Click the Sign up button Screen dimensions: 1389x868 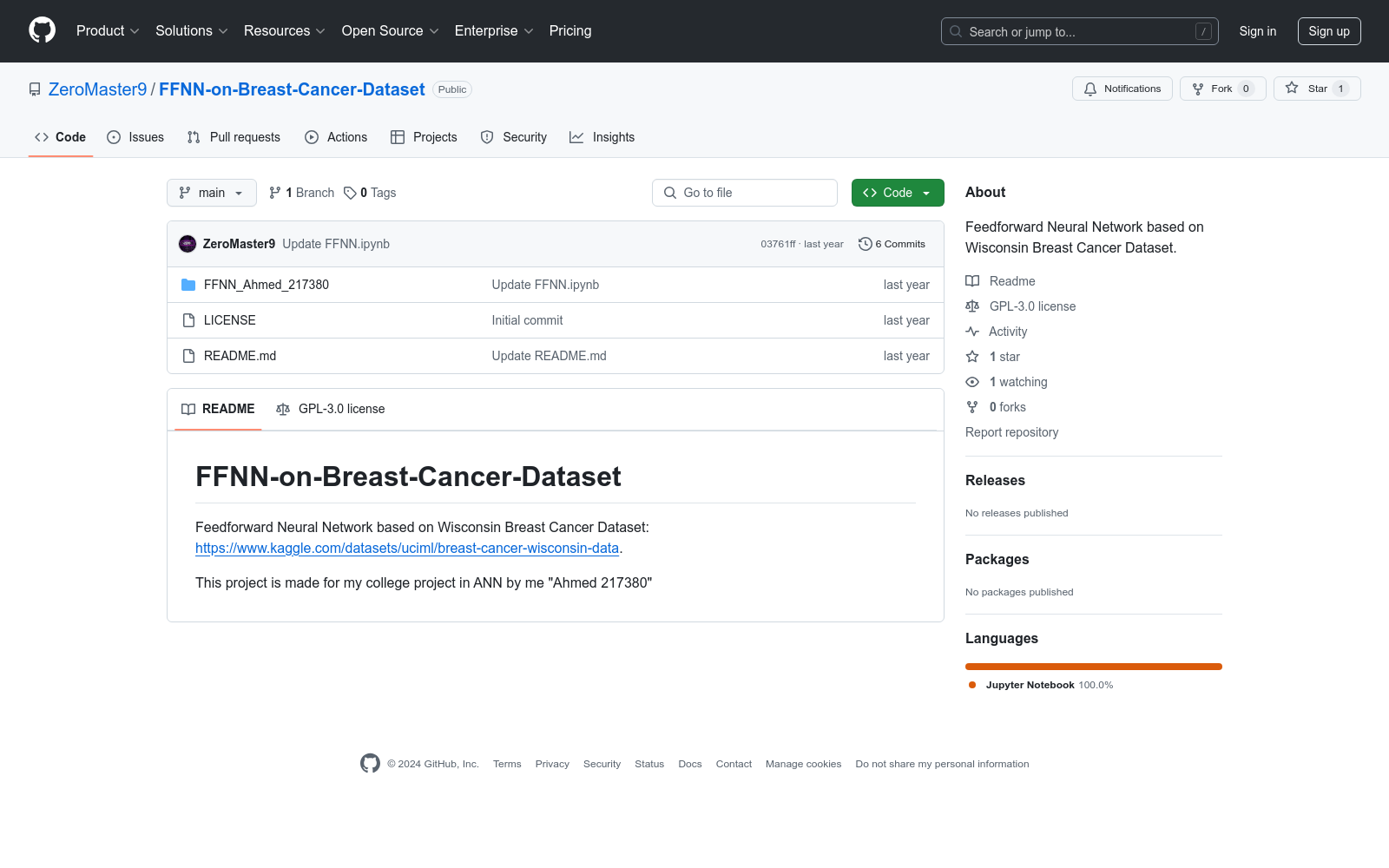[1329, 31]
